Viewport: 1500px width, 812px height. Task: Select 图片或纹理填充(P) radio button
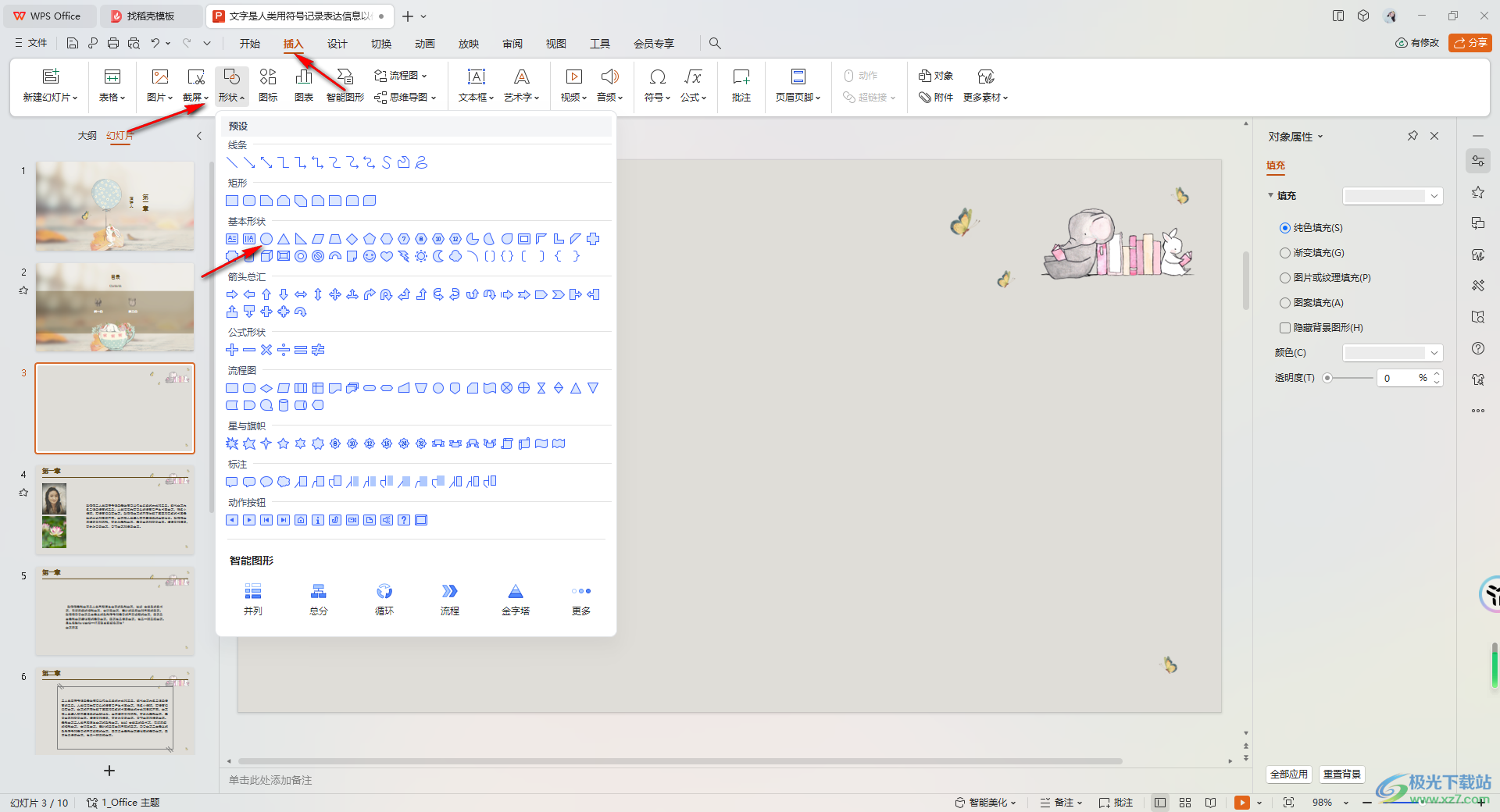click(1285, 278)
